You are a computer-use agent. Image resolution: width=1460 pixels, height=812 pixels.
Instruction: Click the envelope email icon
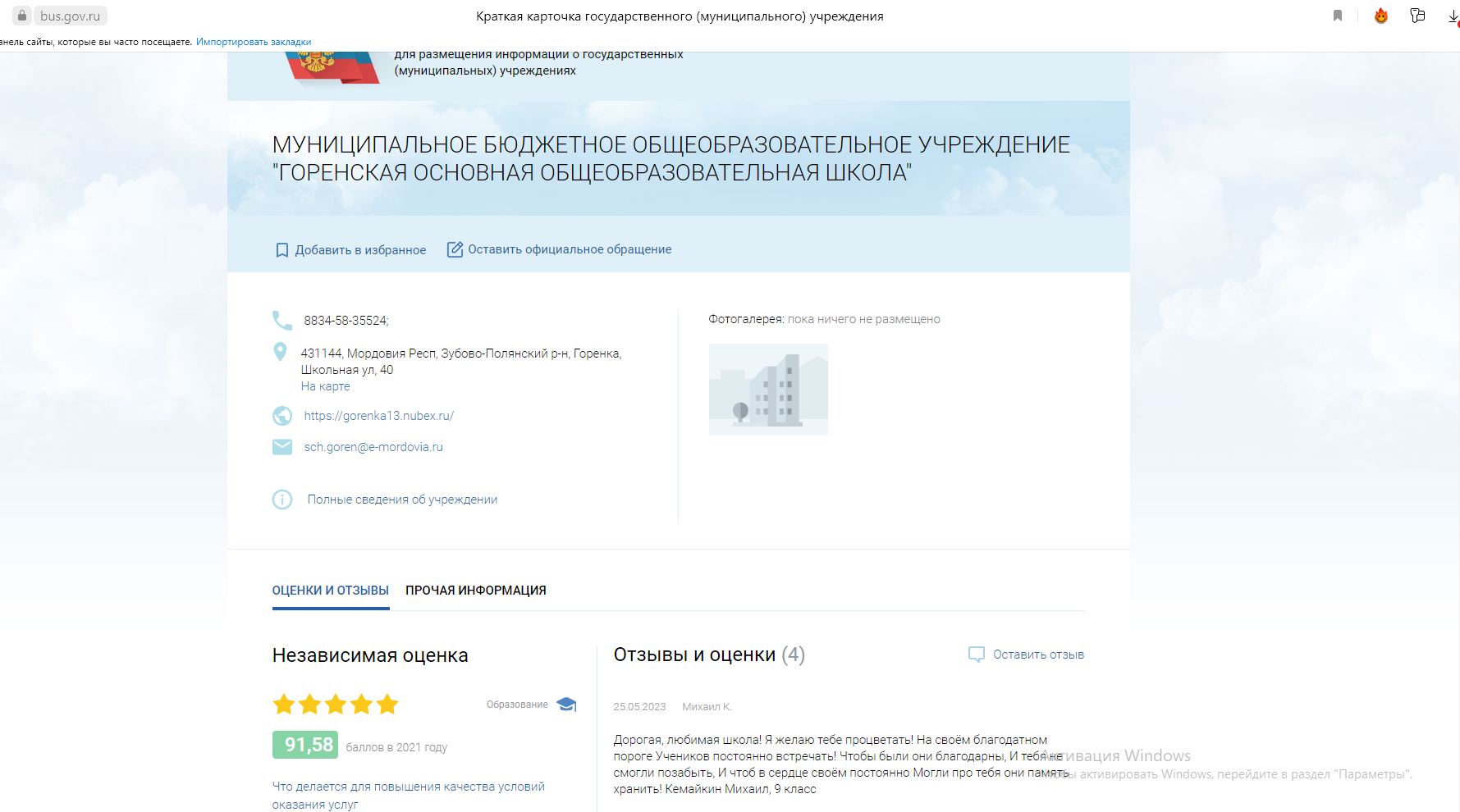pos(281,447)
